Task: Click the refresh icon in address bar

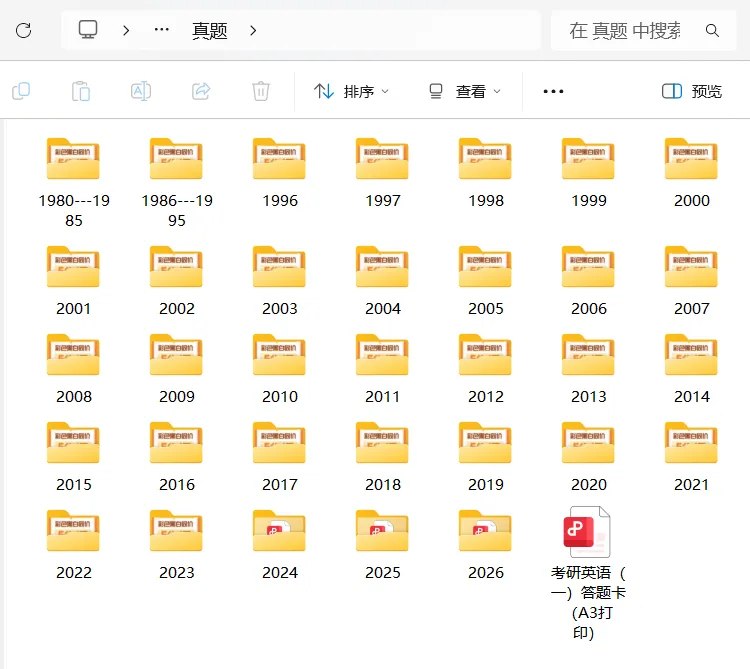Action: coord(23,31)
